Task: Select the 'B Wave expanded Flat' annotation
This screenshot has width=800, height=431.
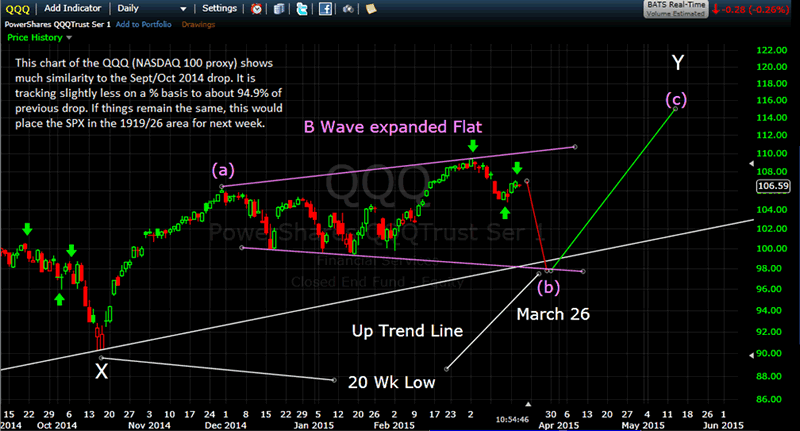Action: 393,126
